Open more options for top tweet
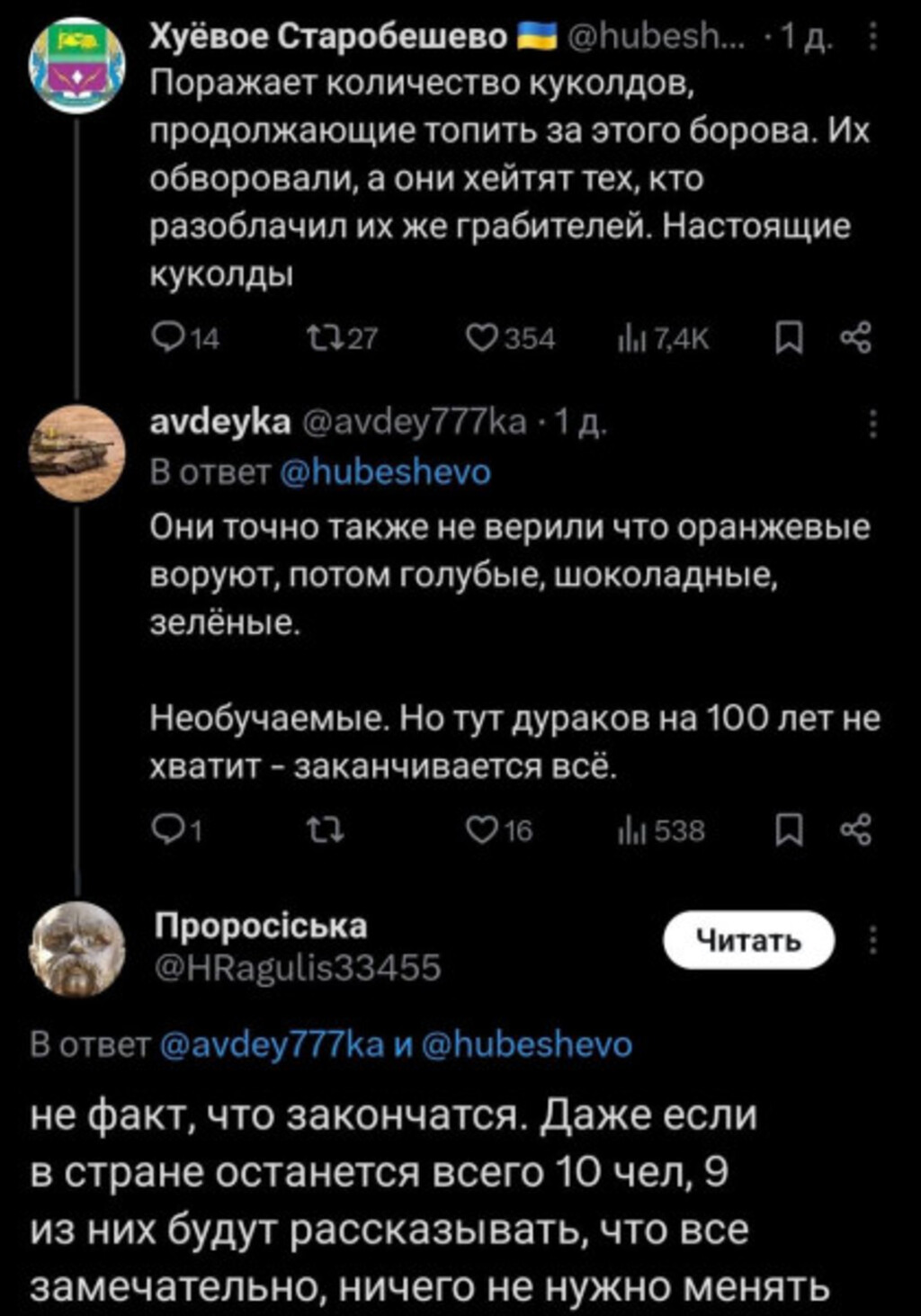 tap(872, 39)
